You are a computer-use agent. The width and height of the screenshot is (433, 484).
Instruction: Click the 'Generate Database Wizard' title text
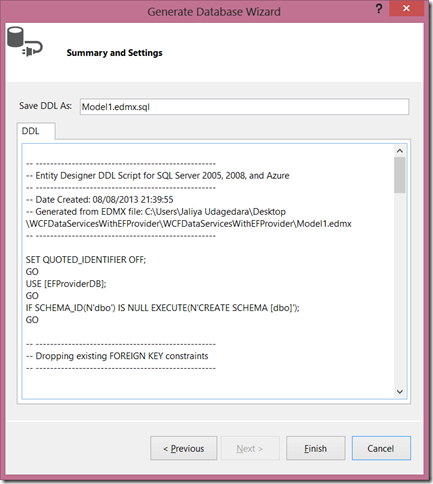(x=214, y=12)
